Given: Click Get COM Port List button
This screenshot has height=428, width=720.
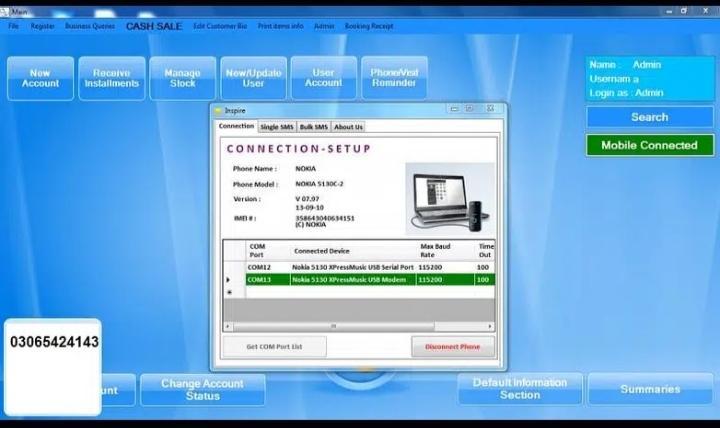Looking at the screenshot, I should pyautogui.click(x=274, y=347).
